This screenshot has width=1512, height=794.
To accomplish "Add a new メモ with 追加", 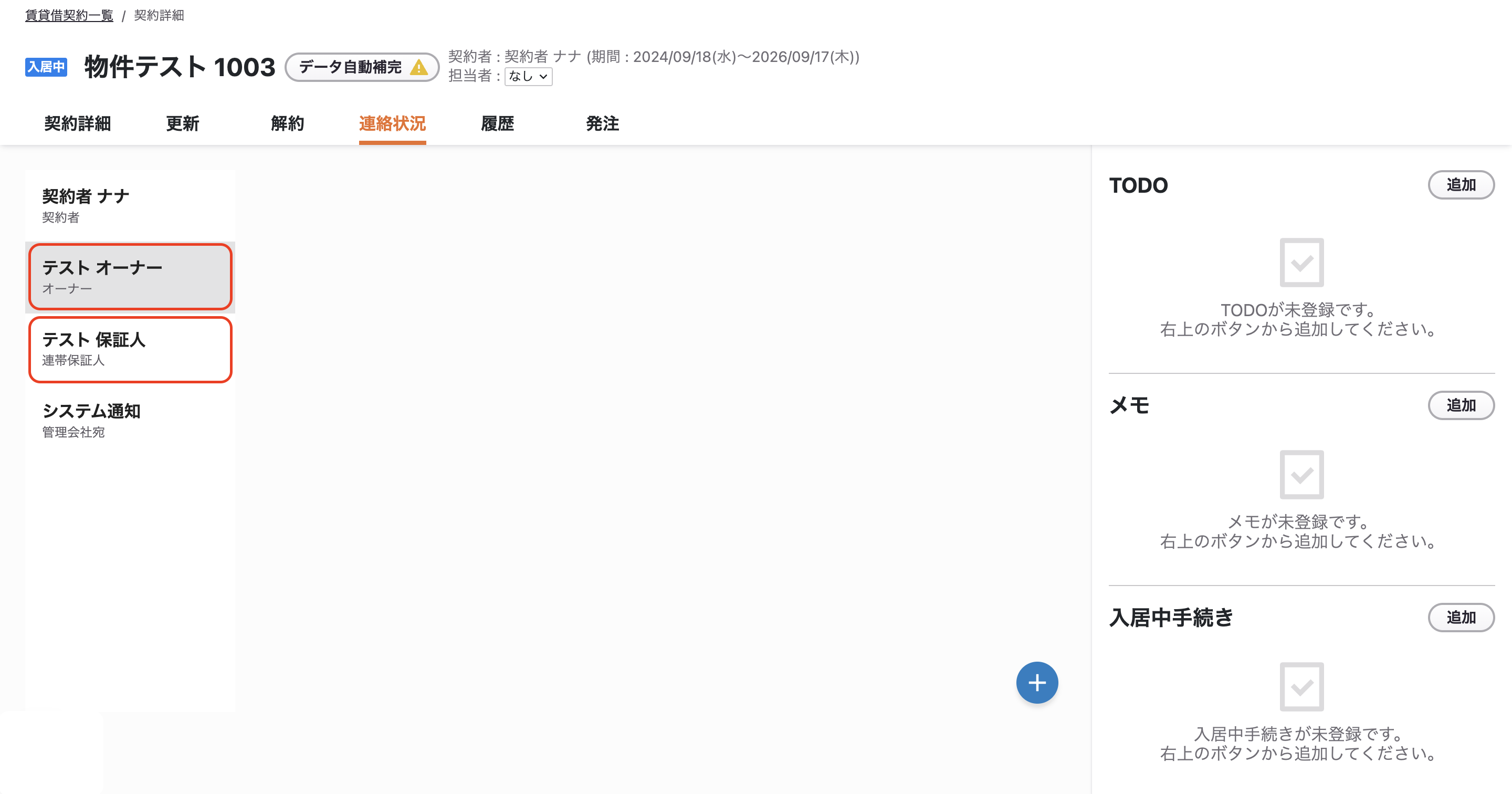I will (1461, 405).
